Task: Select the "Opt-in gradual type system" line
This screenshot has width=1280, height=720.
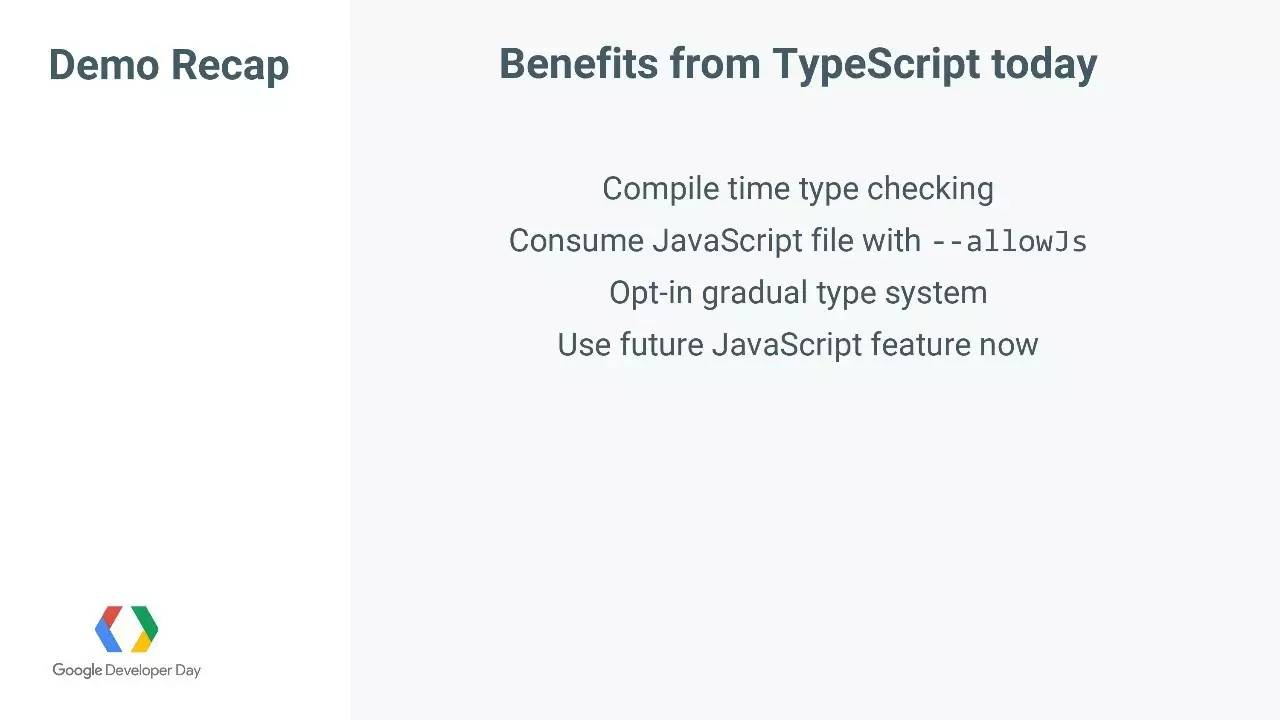Action: coord(798,293)
